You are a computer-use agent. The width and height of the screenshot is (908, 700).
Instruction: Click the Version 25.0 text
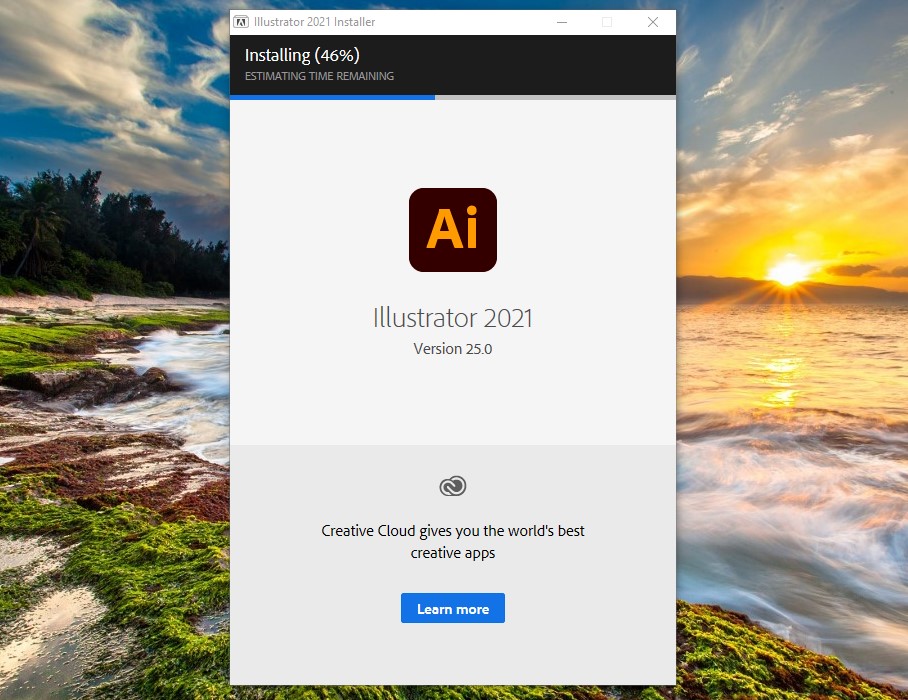click(452, 349)
